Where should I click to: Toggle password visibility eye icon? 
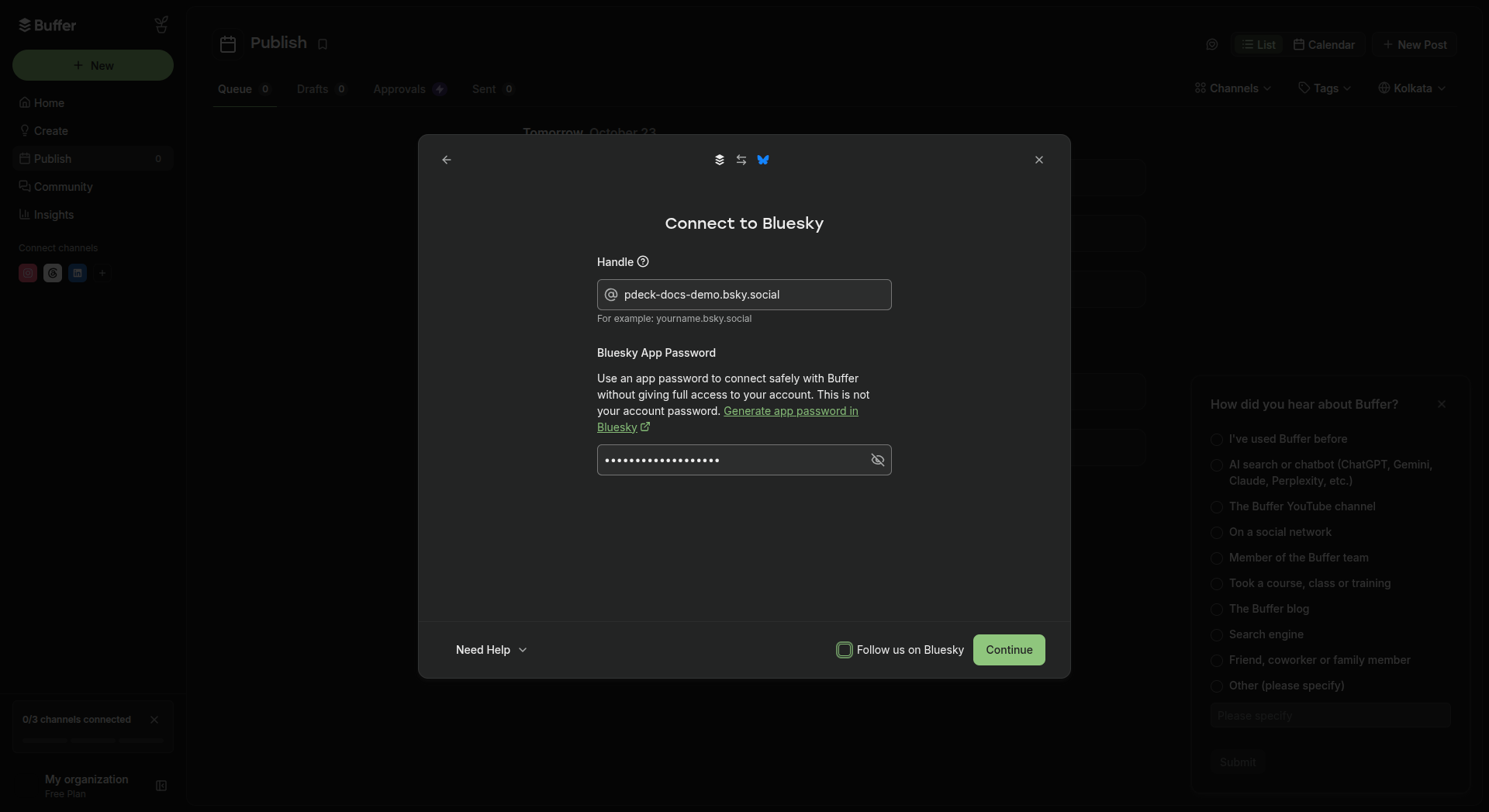pos(878,460)
